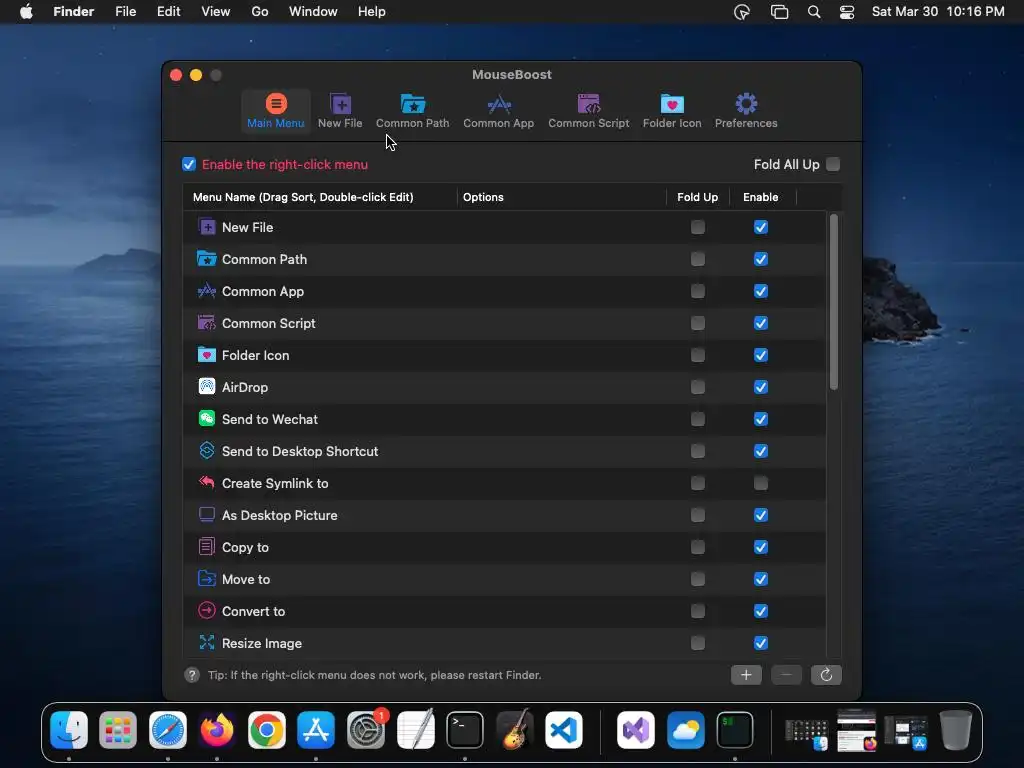Viewport: 1024px width, 768px height.
Task: Select the Send to Desktop Shortcut label
Action: 300,451
